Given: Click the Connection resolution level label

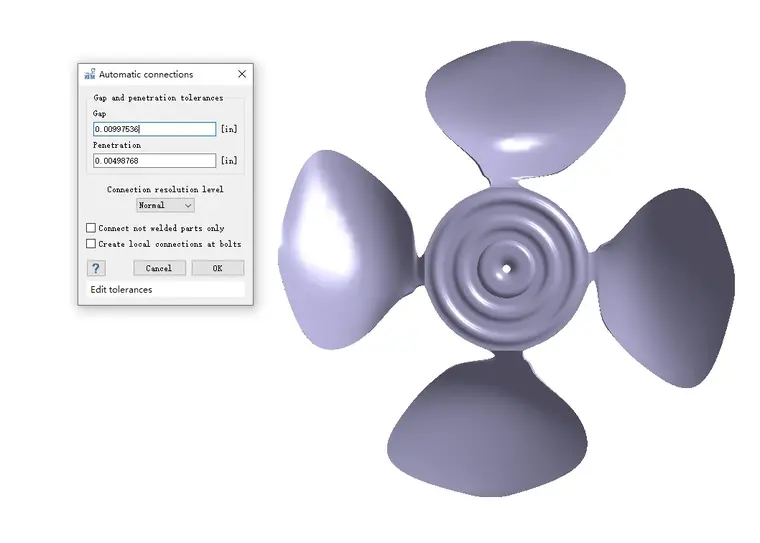Looking at the screenshot, I should pos(165,190).
